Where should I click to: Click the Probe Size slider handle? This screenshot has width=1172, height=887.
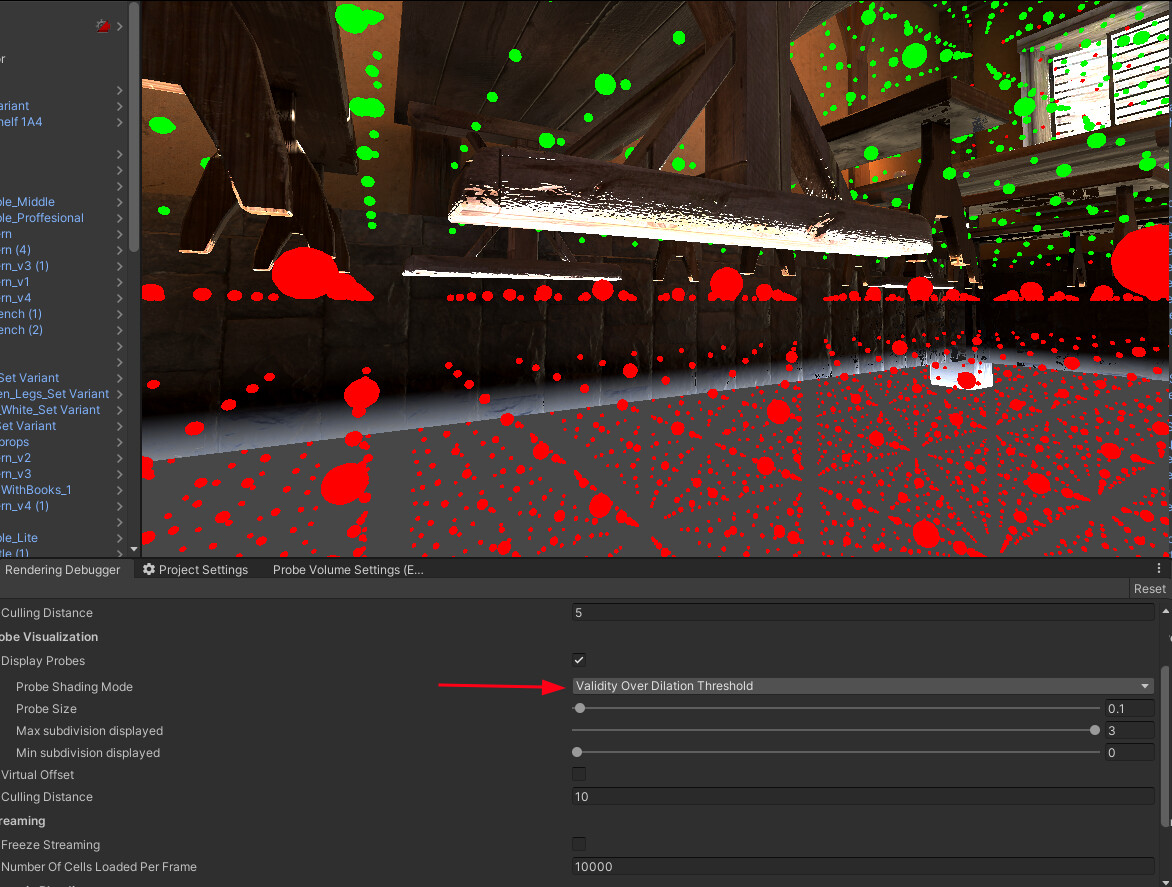[x=579, y=708]
